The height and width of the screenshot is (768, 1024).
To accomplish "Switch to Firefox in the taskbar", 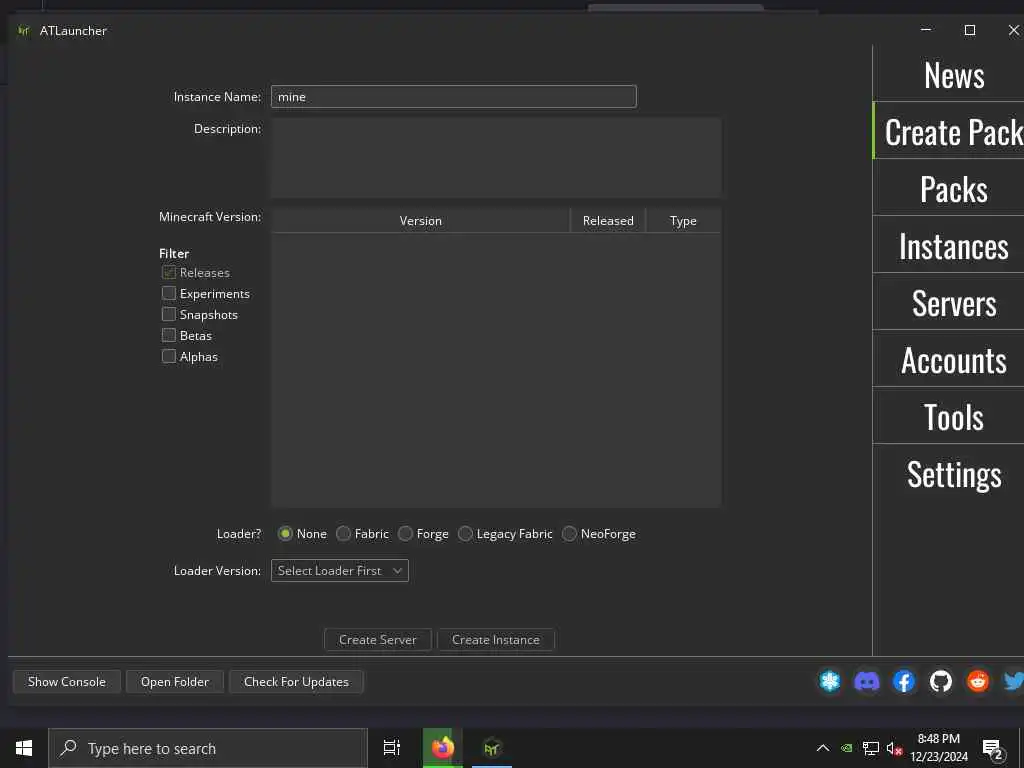I will [442, 748].
